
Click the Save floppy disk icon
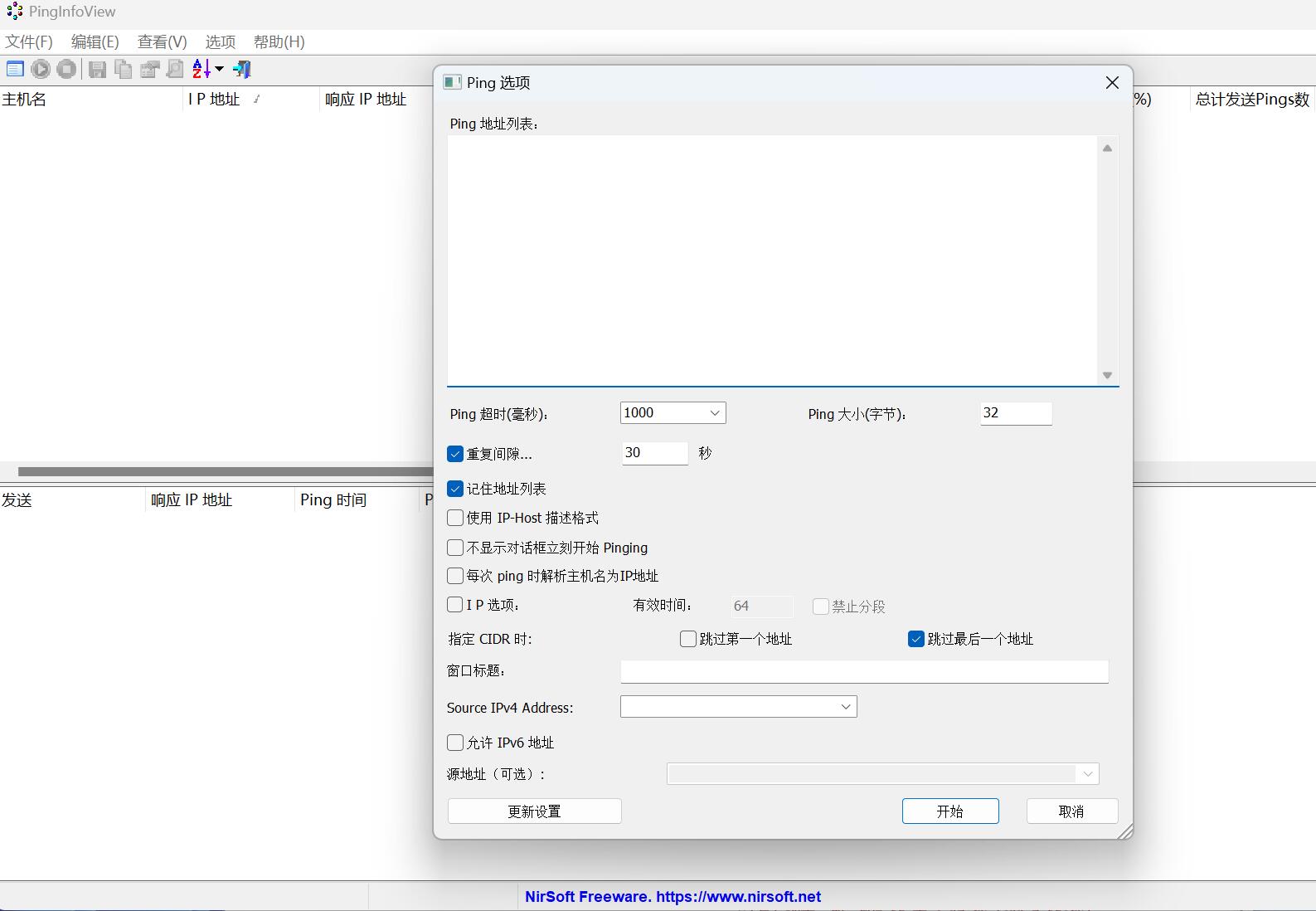(97, 70)
